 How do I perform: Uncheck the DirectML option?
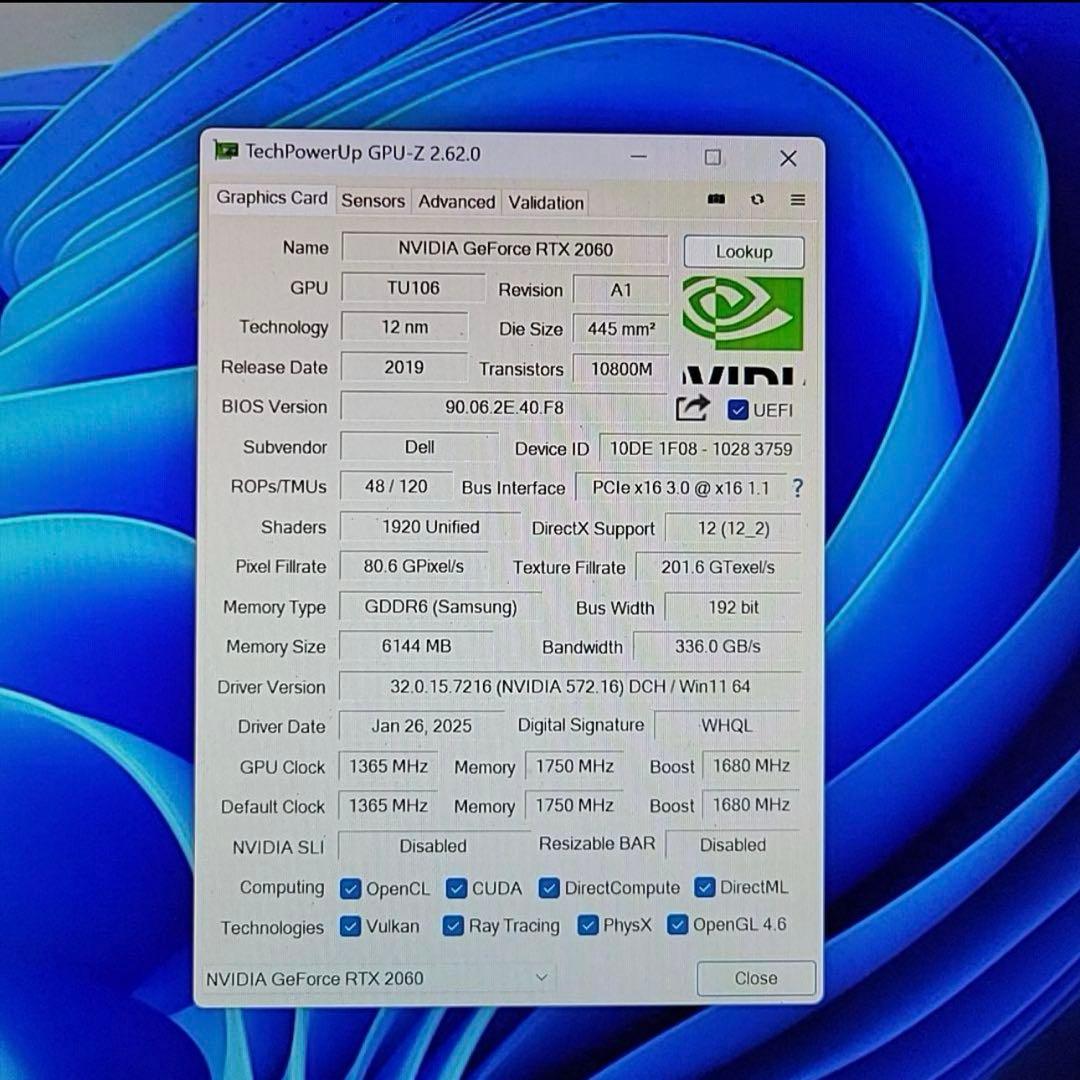point(704,888)
